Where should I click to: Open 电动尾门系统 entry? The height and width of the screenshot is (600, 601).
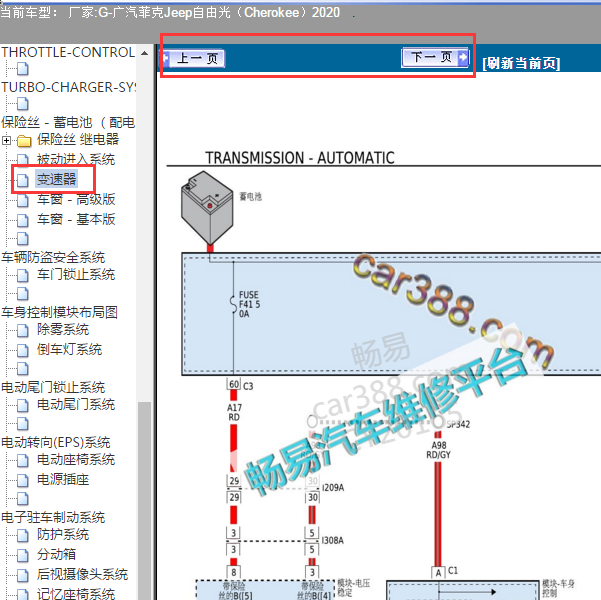coord(76,404)
